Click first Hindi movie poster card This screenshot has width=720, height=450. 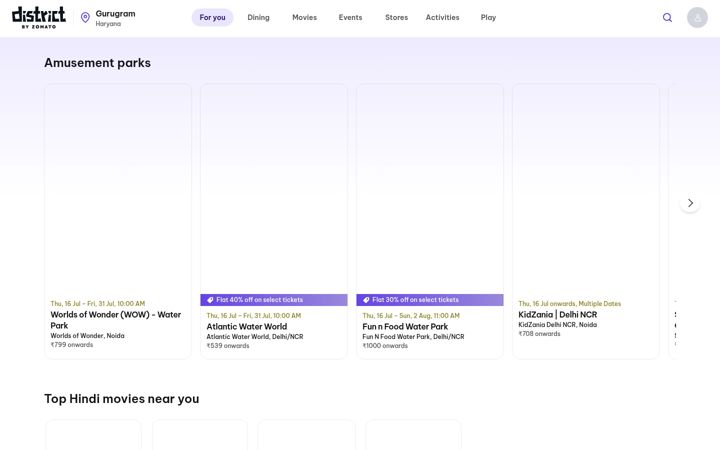(x=93, y=435)
